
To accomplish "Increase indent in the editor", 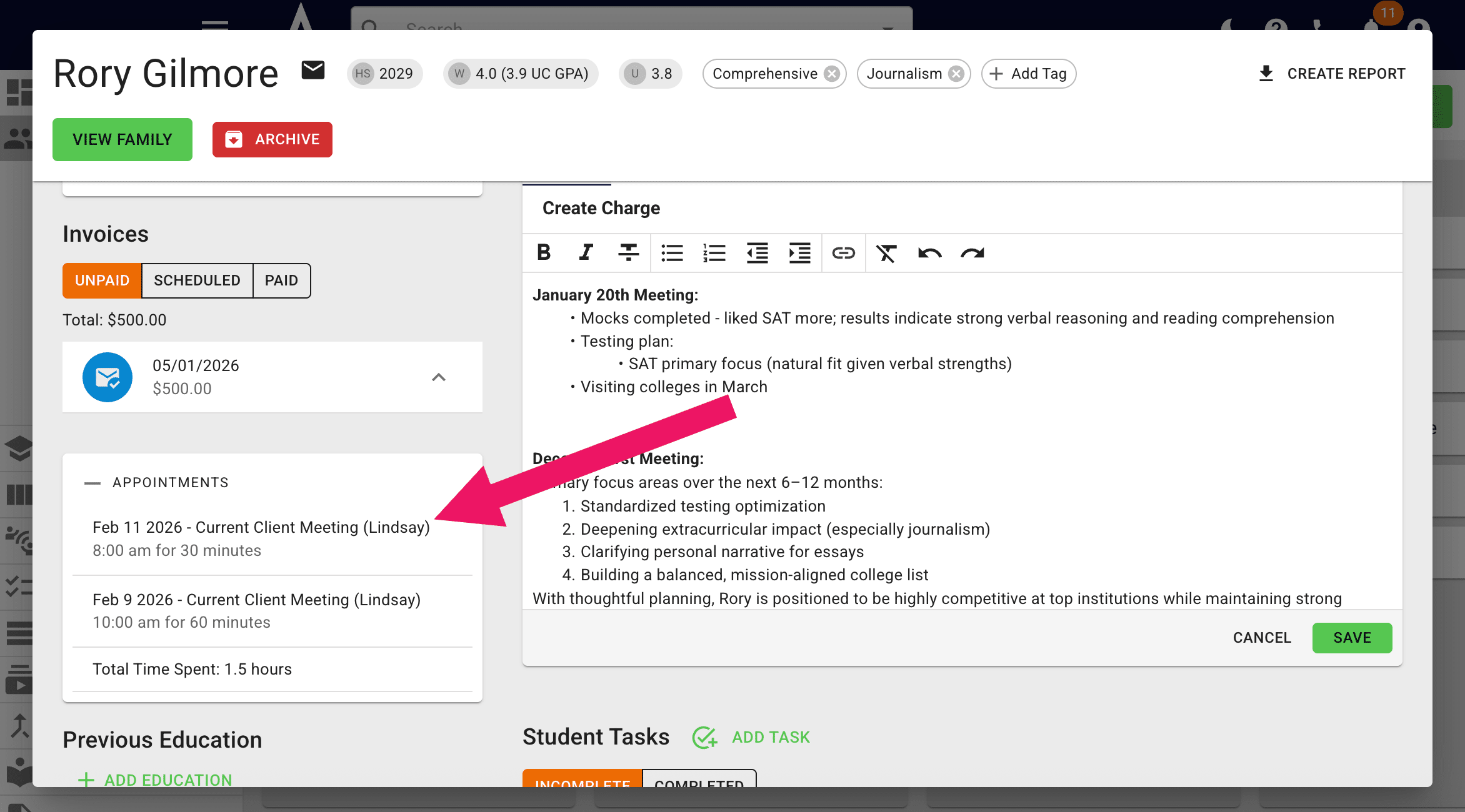I will (x=800, y=253).
